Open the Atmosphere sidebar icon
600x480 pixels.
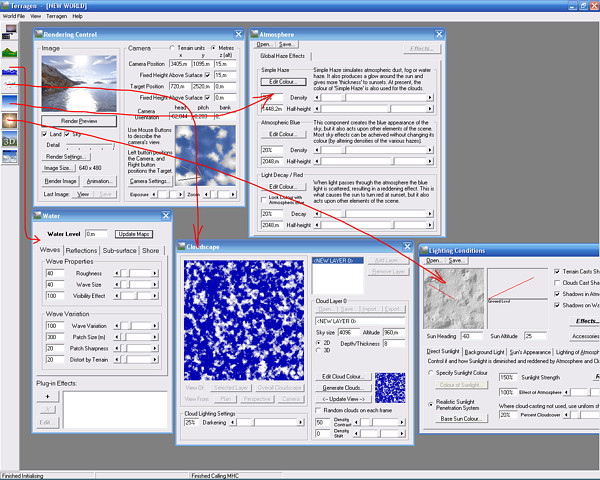10,103
